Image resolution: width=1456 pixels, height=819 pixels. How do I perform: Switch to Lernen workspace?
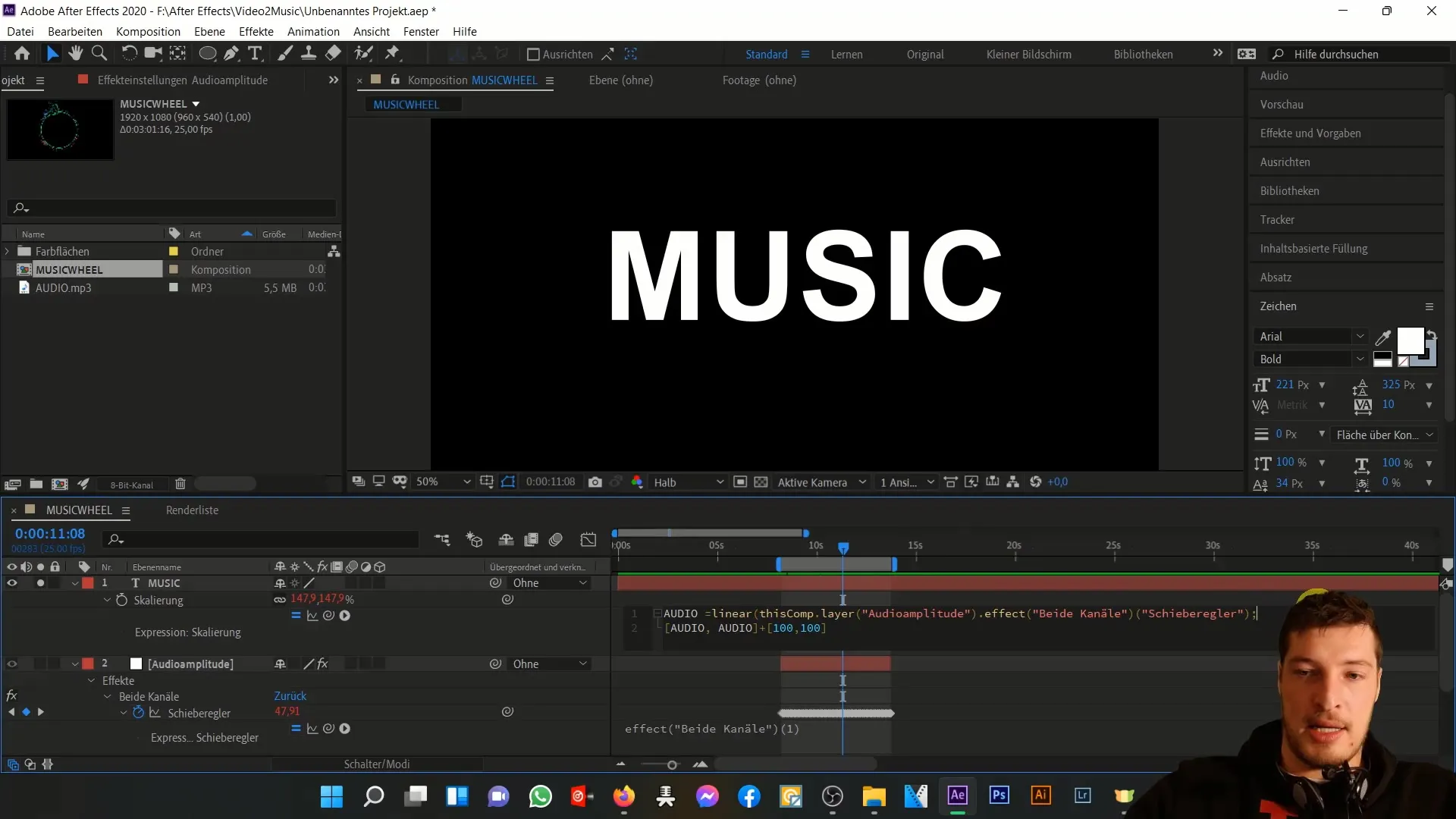846,55
